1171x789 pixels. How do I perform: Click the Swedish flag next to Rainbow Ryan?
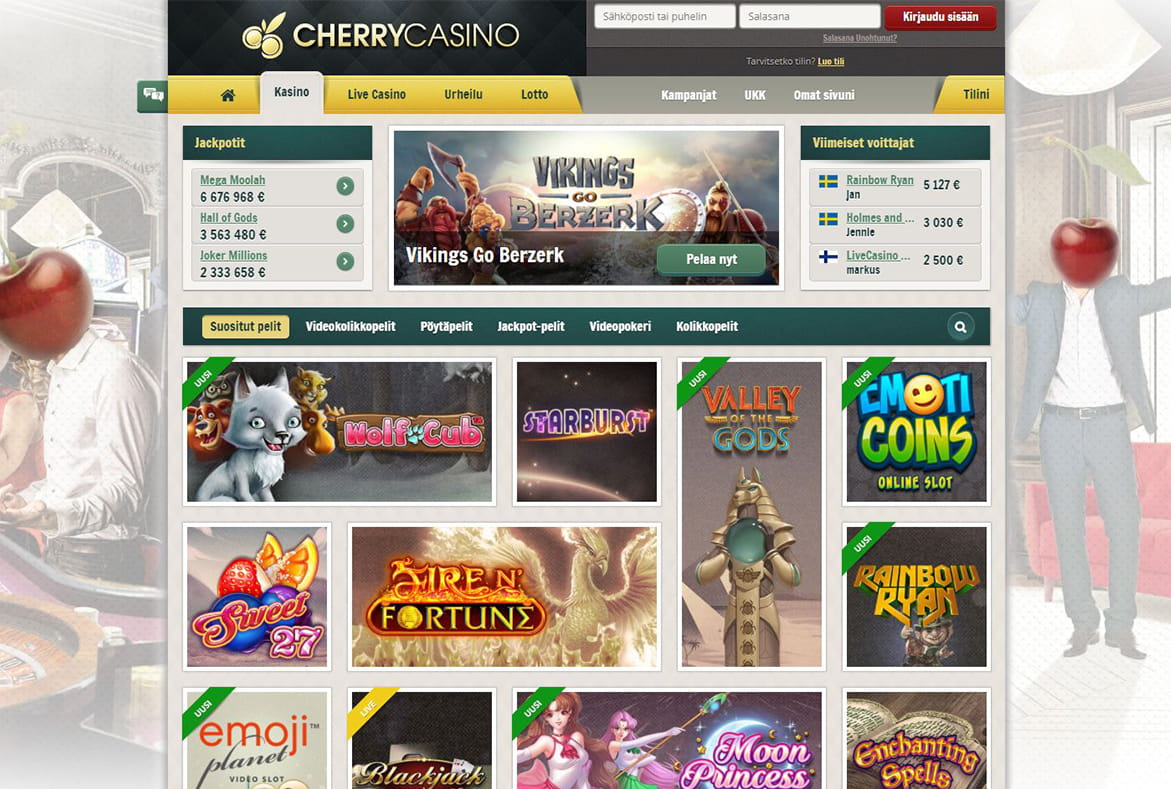pos(828,181)
